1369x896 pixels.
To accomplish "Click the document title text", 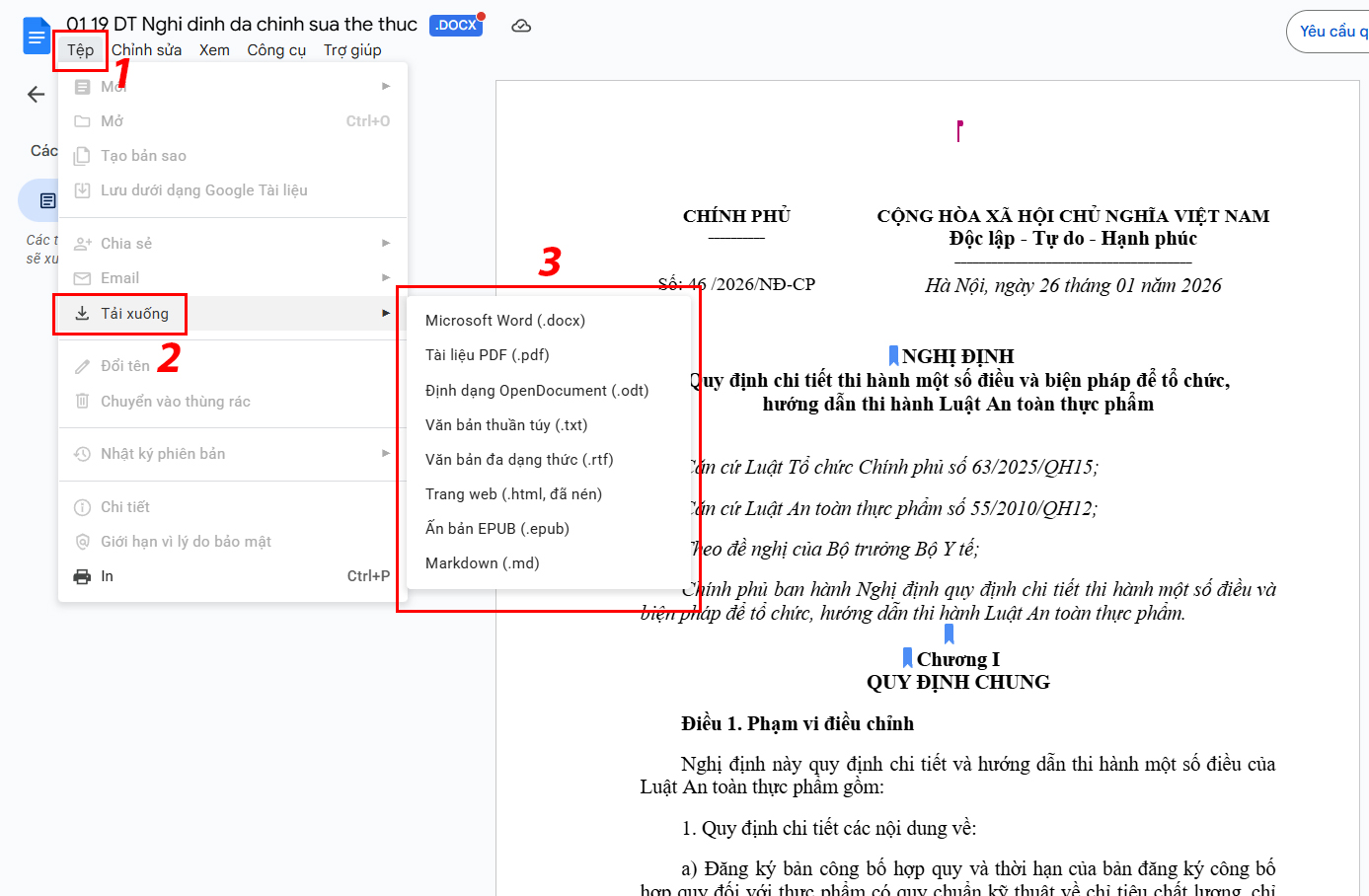I will point(242,25).
